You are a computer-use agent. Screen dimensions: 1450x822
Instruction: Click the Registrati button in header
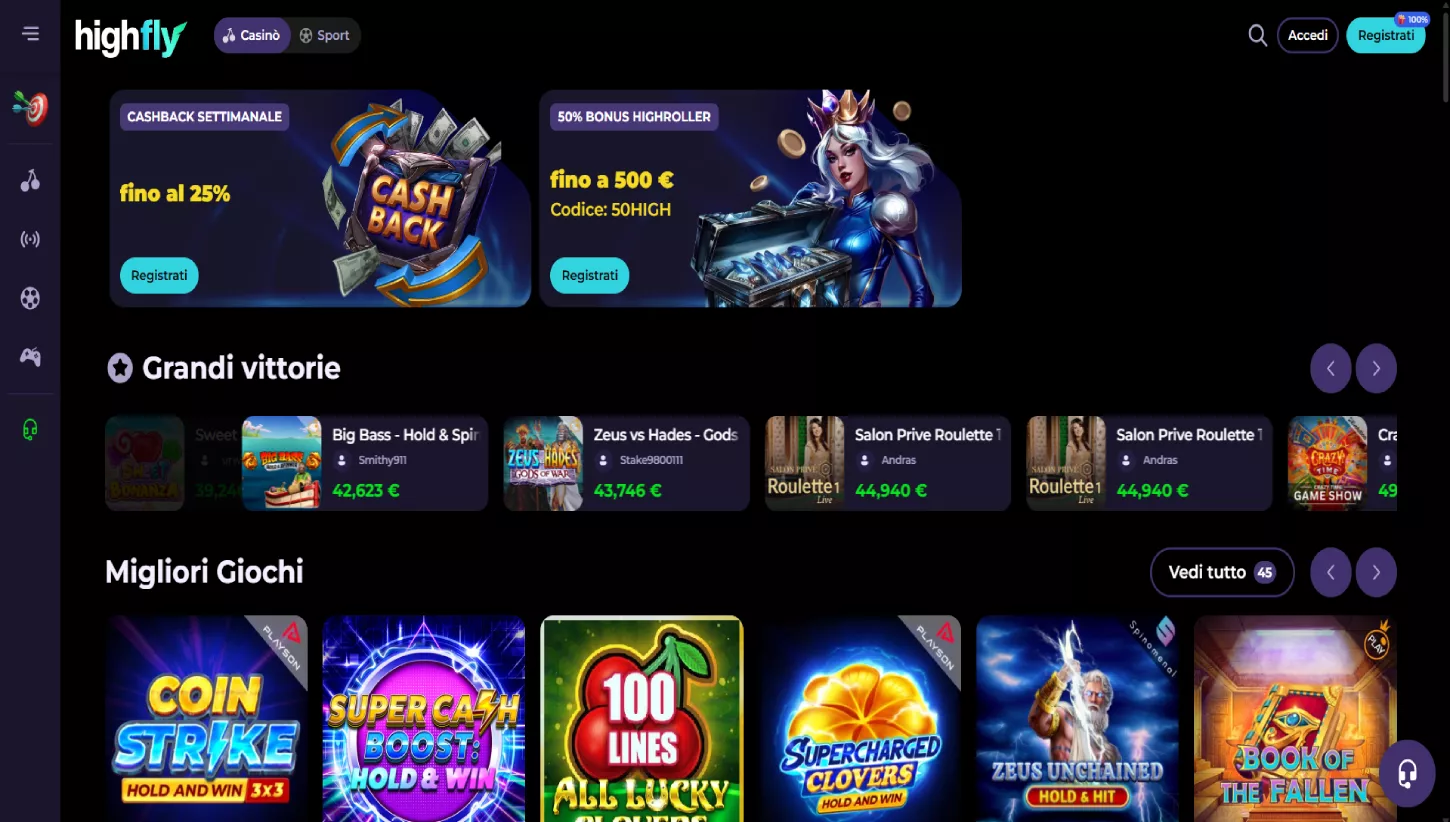click(x=1385, y=35)
